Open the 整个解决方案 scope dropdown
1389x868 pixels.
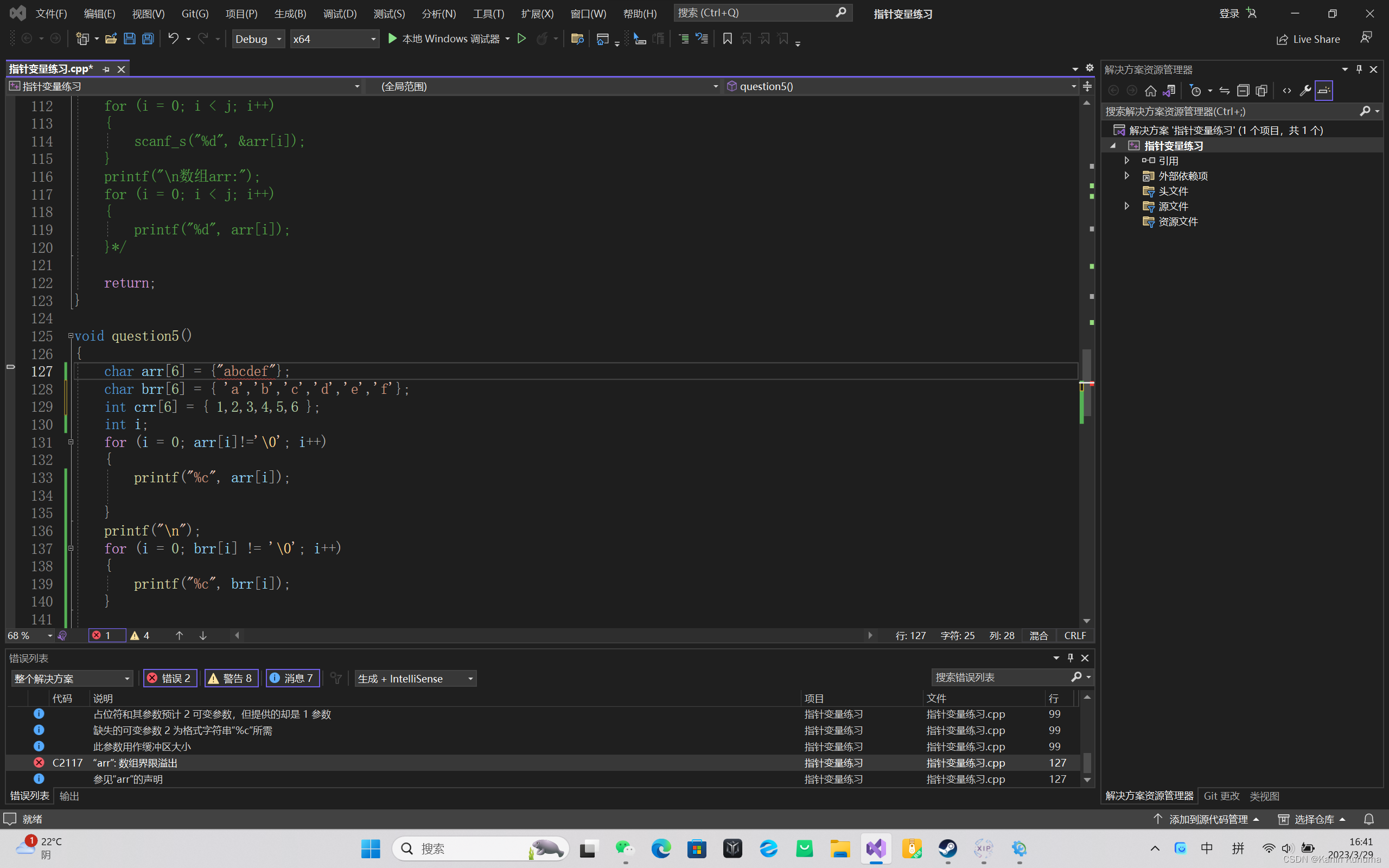coord(71,678)
